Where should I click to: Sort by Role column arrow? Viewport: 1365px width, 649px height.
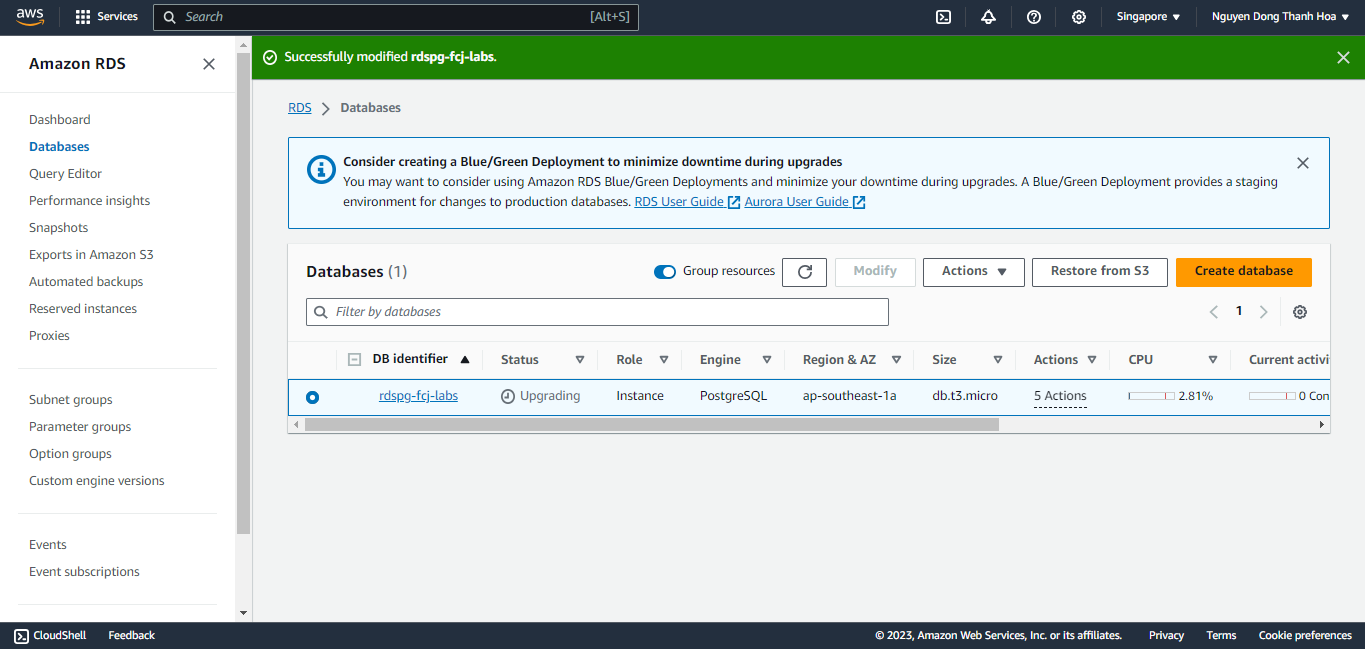[x=664, y=360]
